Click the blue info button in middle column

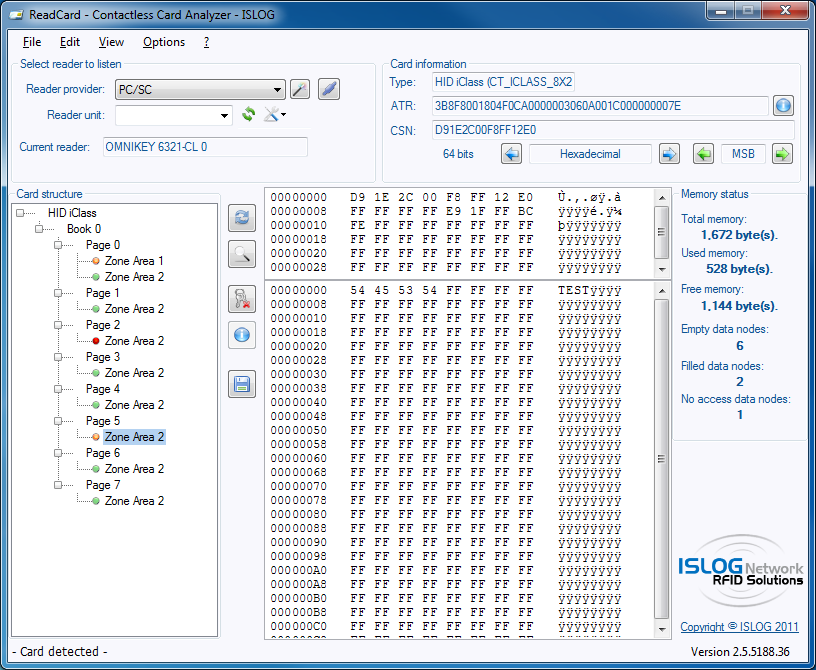click(x=242, y=335)
